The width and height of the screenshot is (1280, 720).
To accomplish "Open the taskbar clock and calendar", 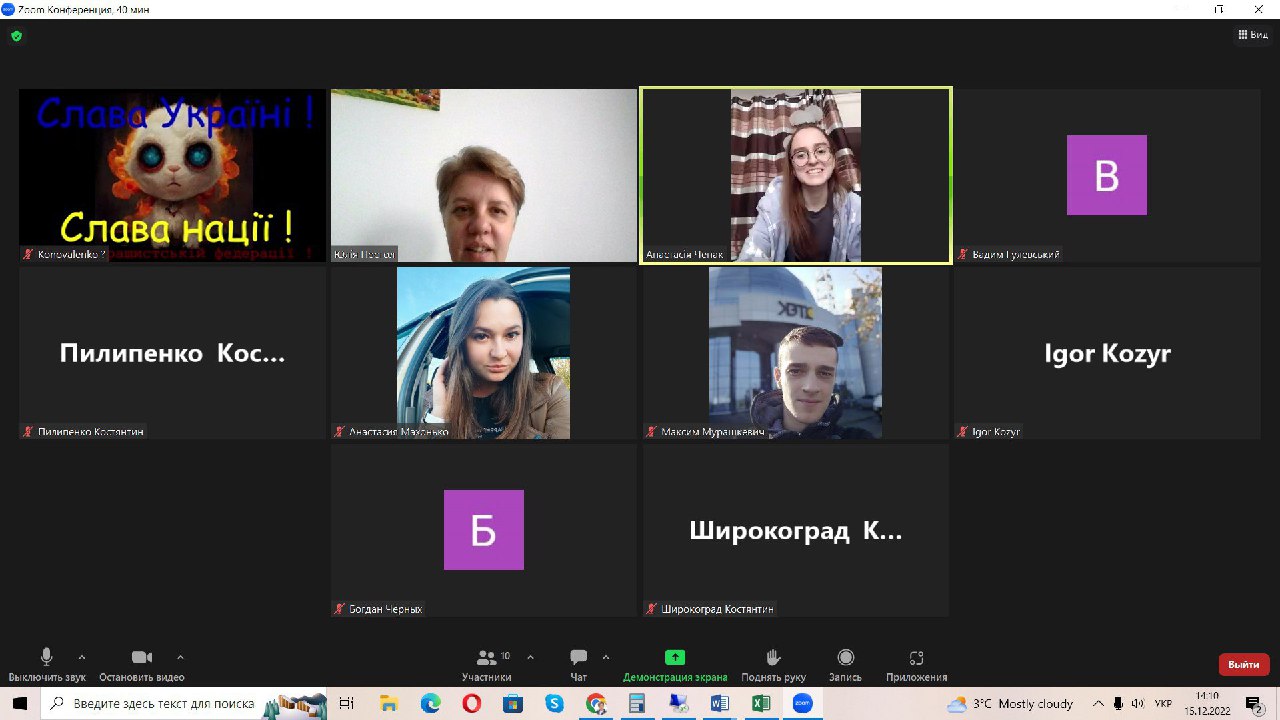I will tap(1208, 704).
